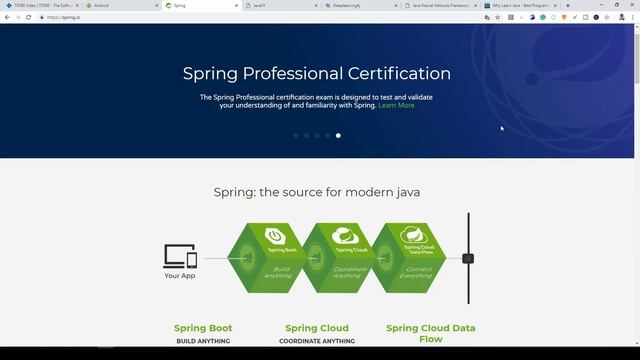Close the Spring tab

[236, 6]
